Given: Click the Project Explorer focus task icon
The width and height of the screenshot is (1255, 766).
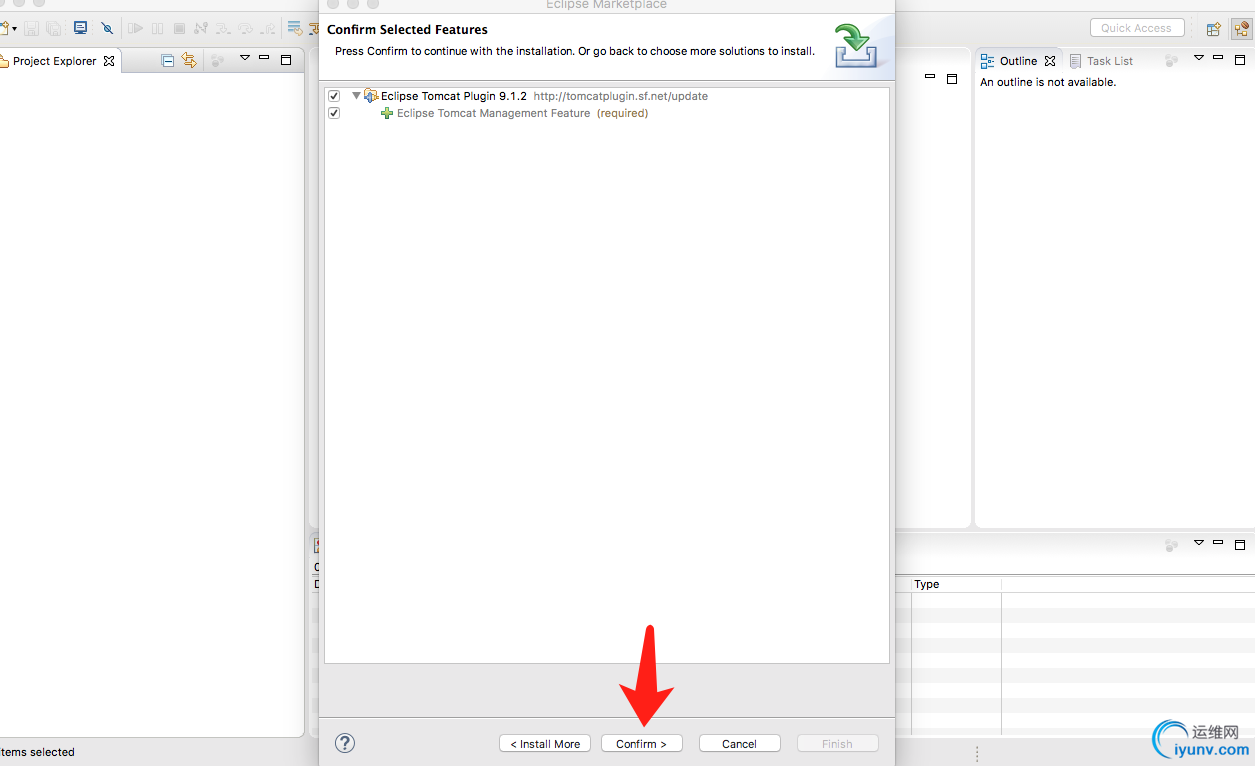Looking at the screenshot, I should 217,61.
